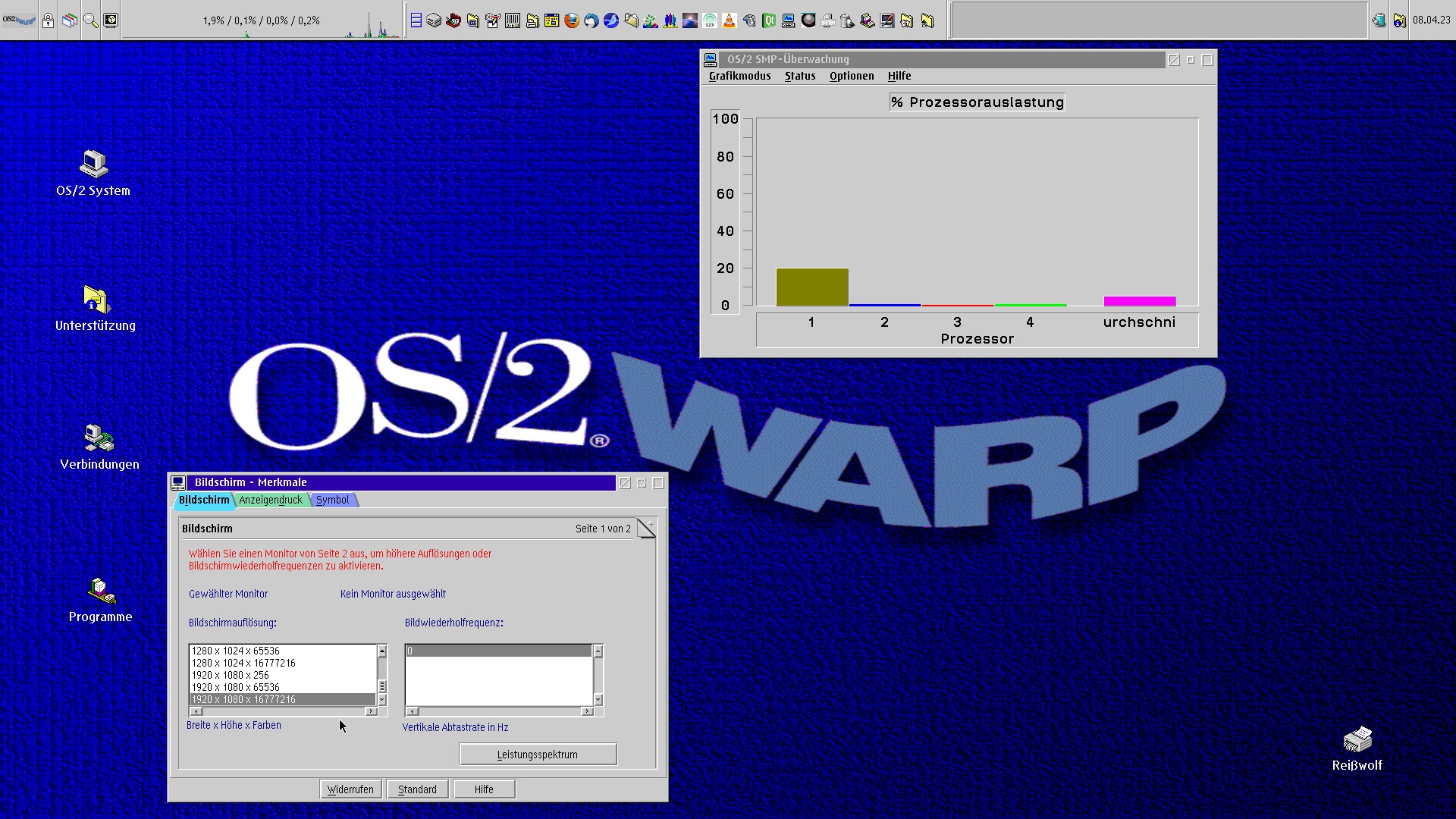Click the magnifying glass search icon
Image resolution: width=1456 pixels, height=819 pixels.
point(90,20)
